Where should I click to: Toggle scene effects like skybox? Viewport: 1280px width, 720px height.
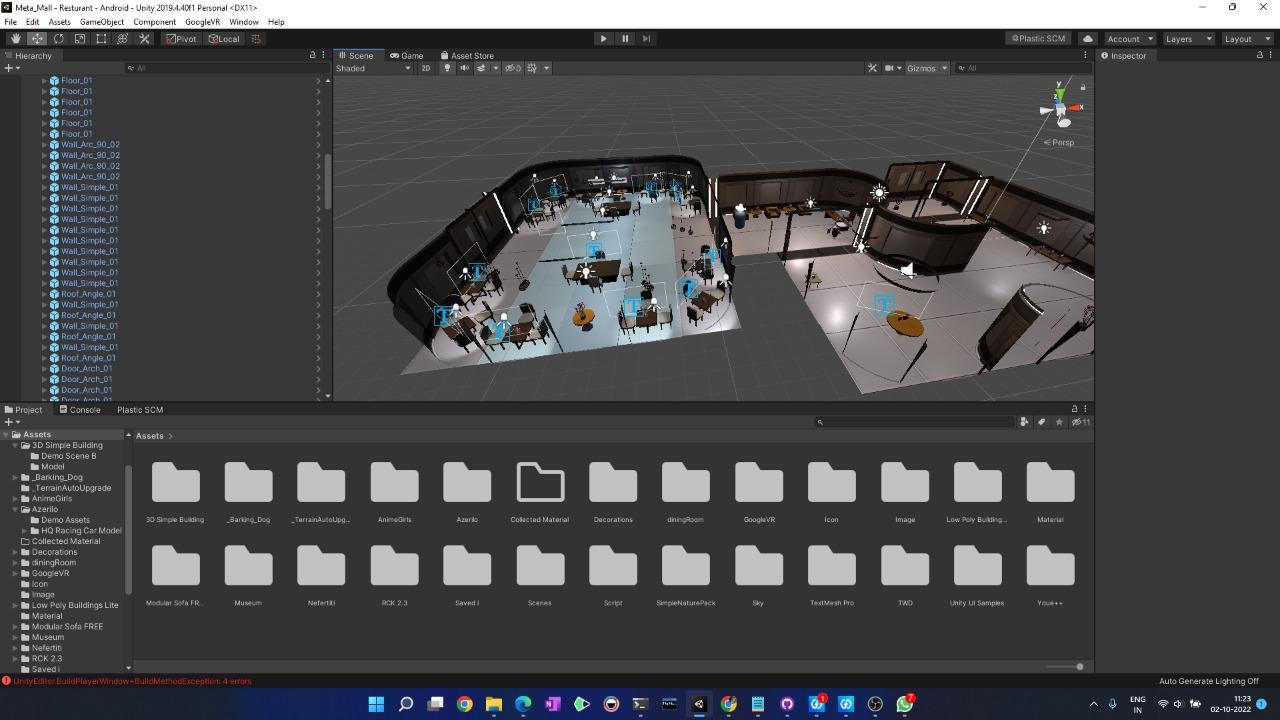pyautogui.click(x=481, y=68)
